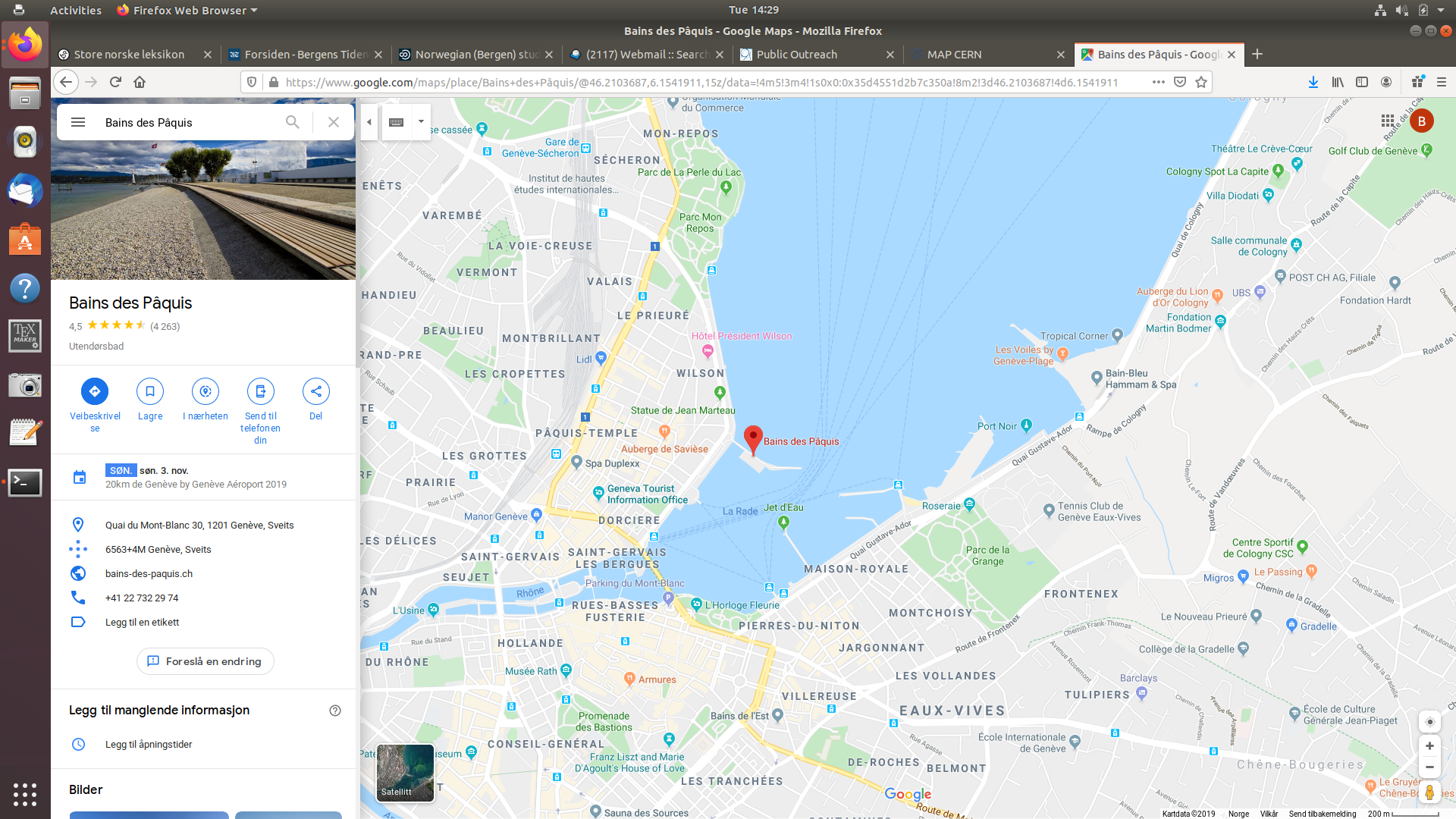The width and height of the screenshot is (1456, 819).
Task: Click the Firefox back button
Action: click(66, 82)
